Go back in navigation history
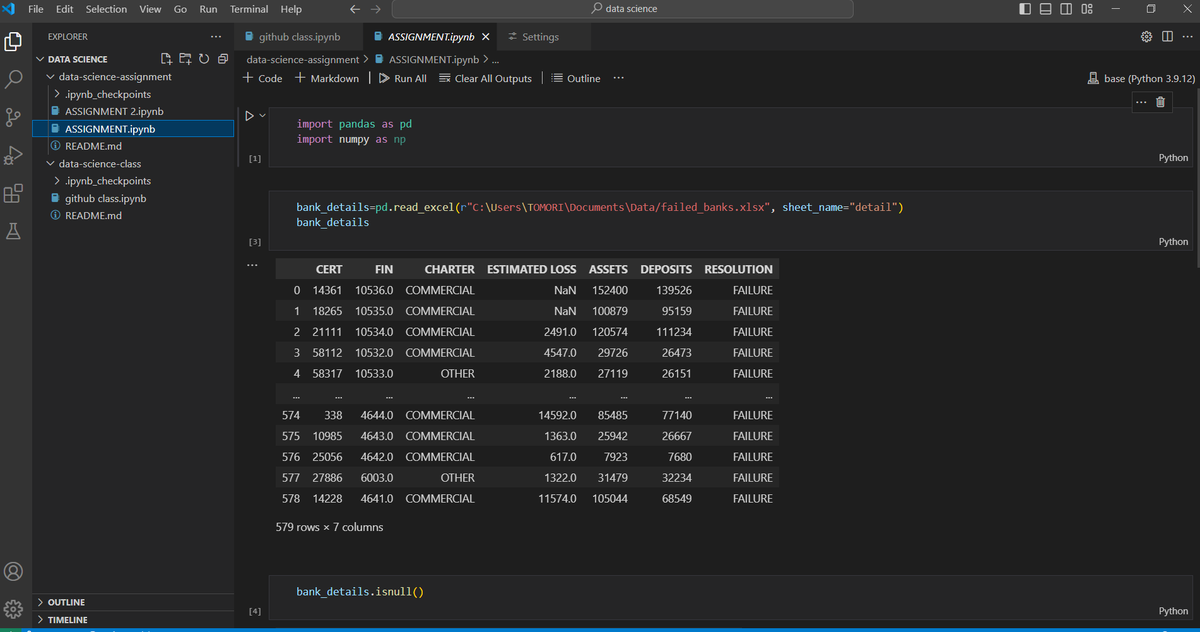The image size is (1200, 632). click(354, 9)
